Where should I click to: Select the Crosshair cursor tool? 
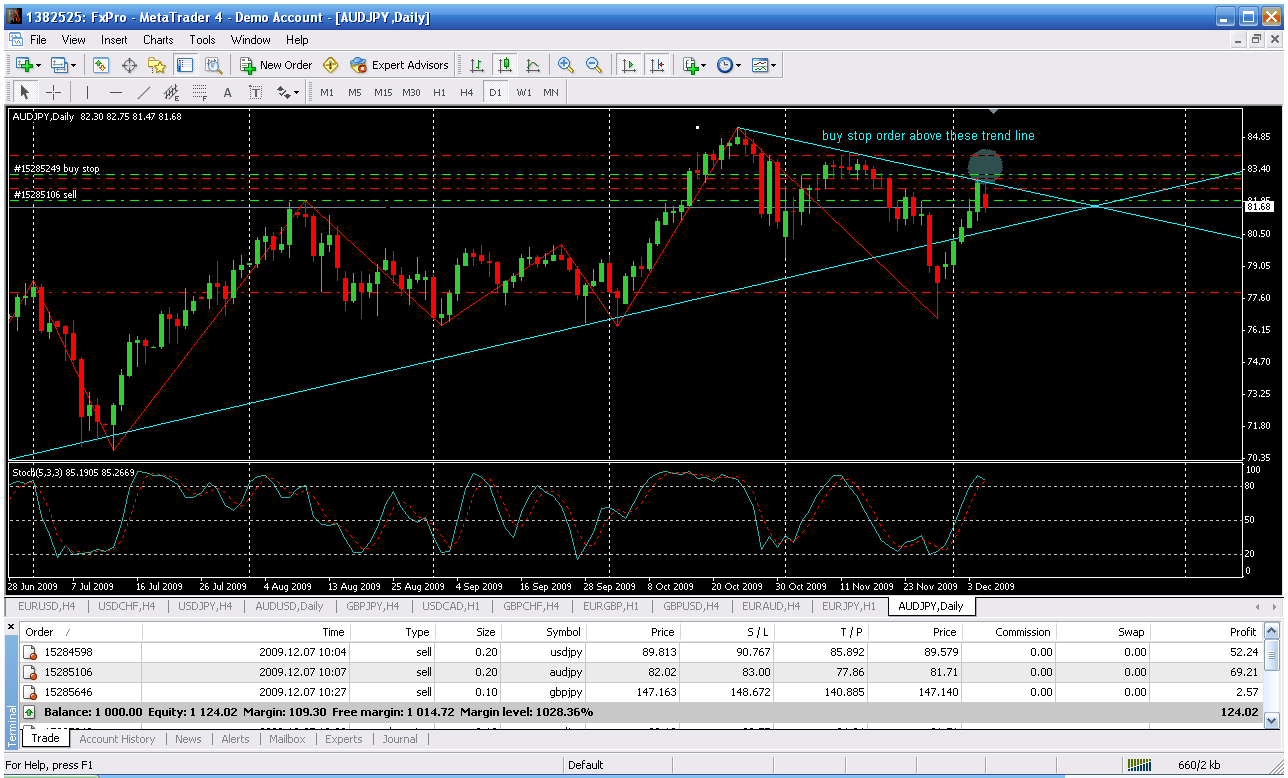point(53,92)
